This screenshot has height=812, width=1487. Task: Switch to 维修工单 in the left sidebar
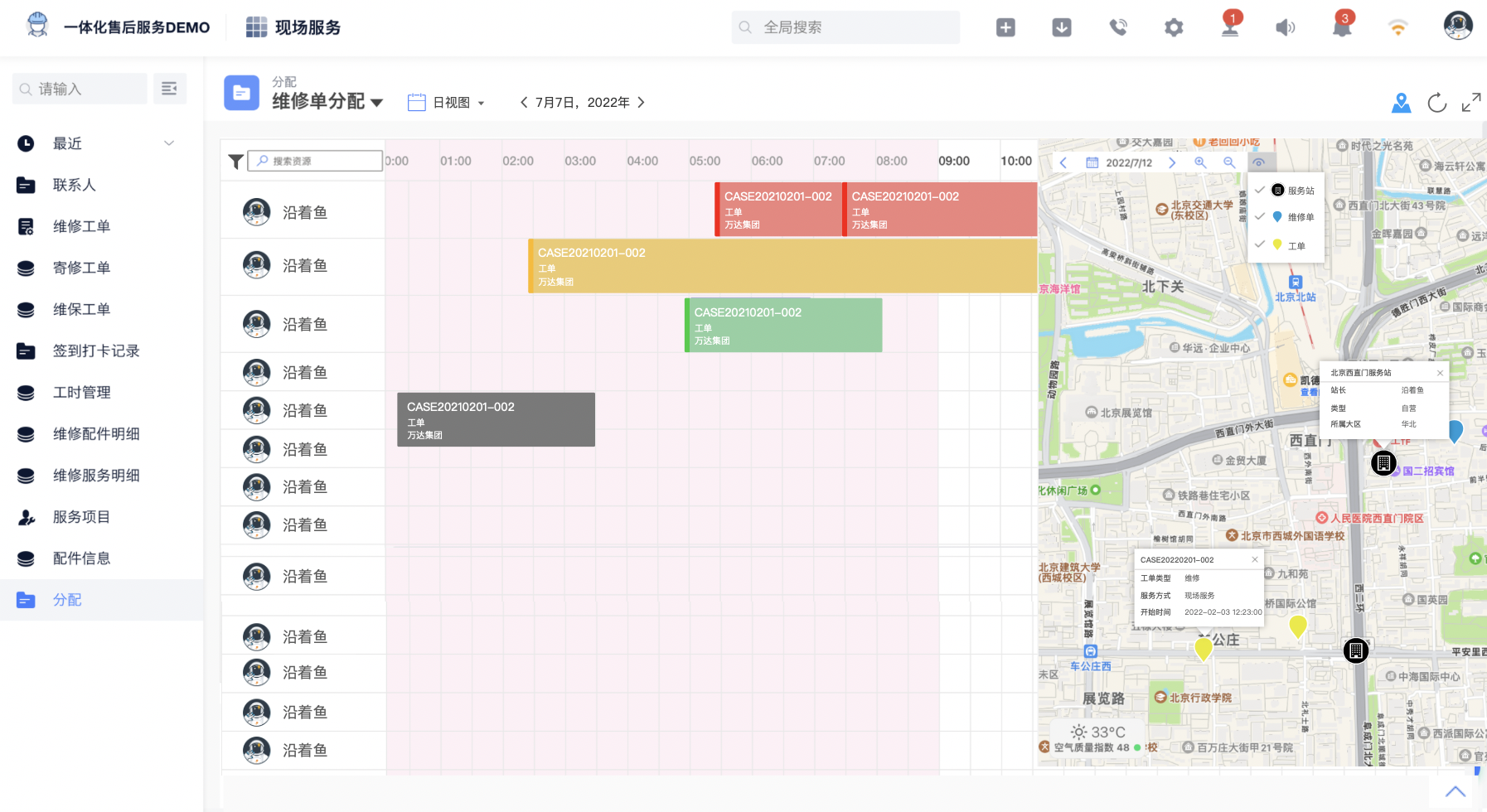[81, 226]
